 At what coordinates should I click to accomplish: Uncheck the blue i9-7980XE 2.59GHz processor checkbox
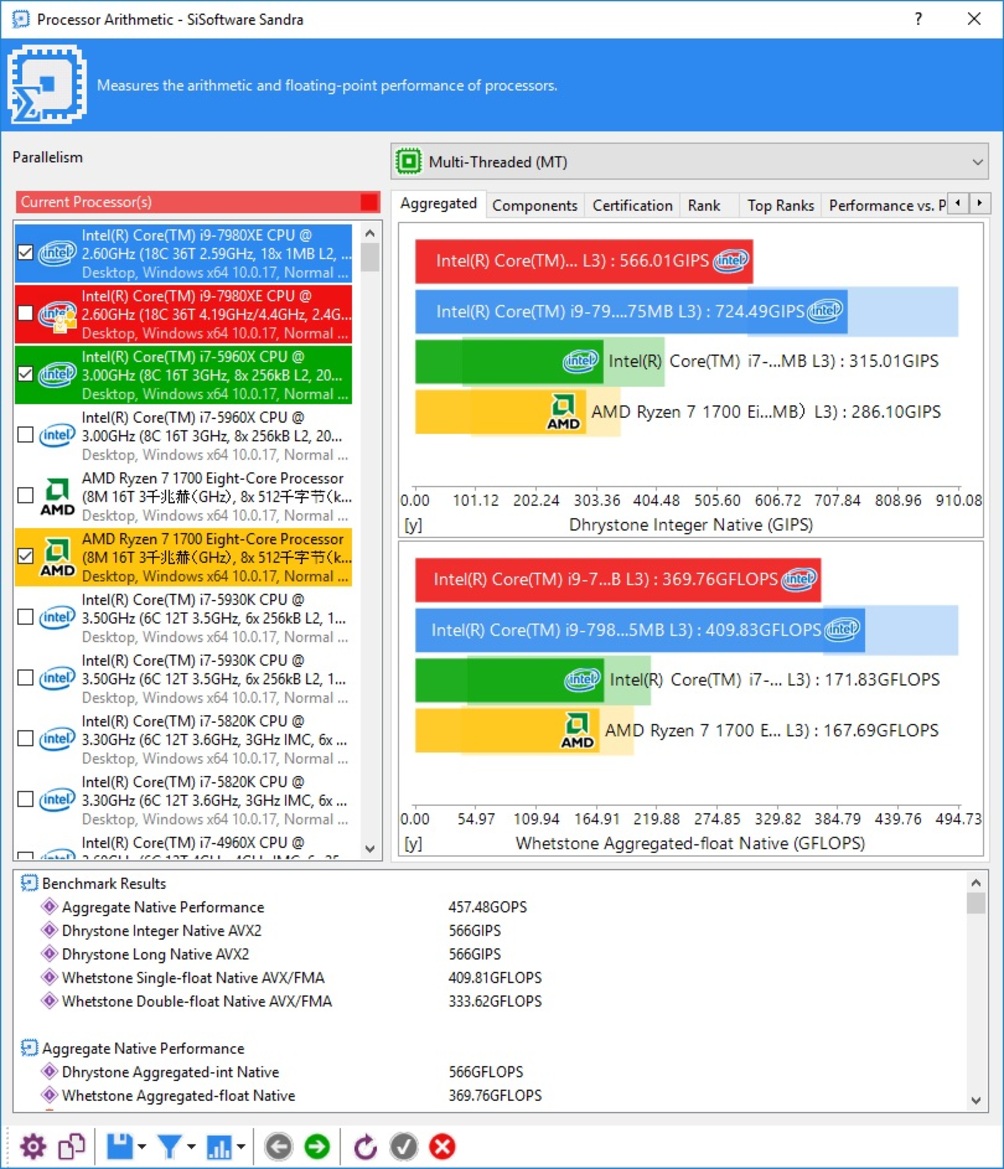(25, 253)
